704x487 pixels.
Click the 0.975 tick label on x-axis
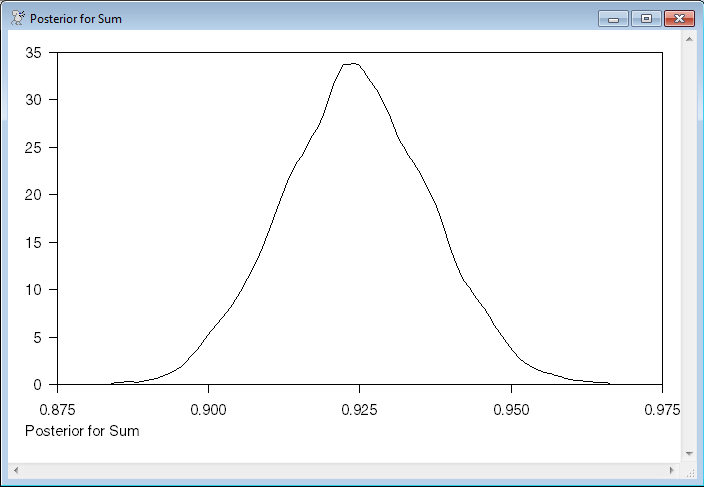point(662,409)
